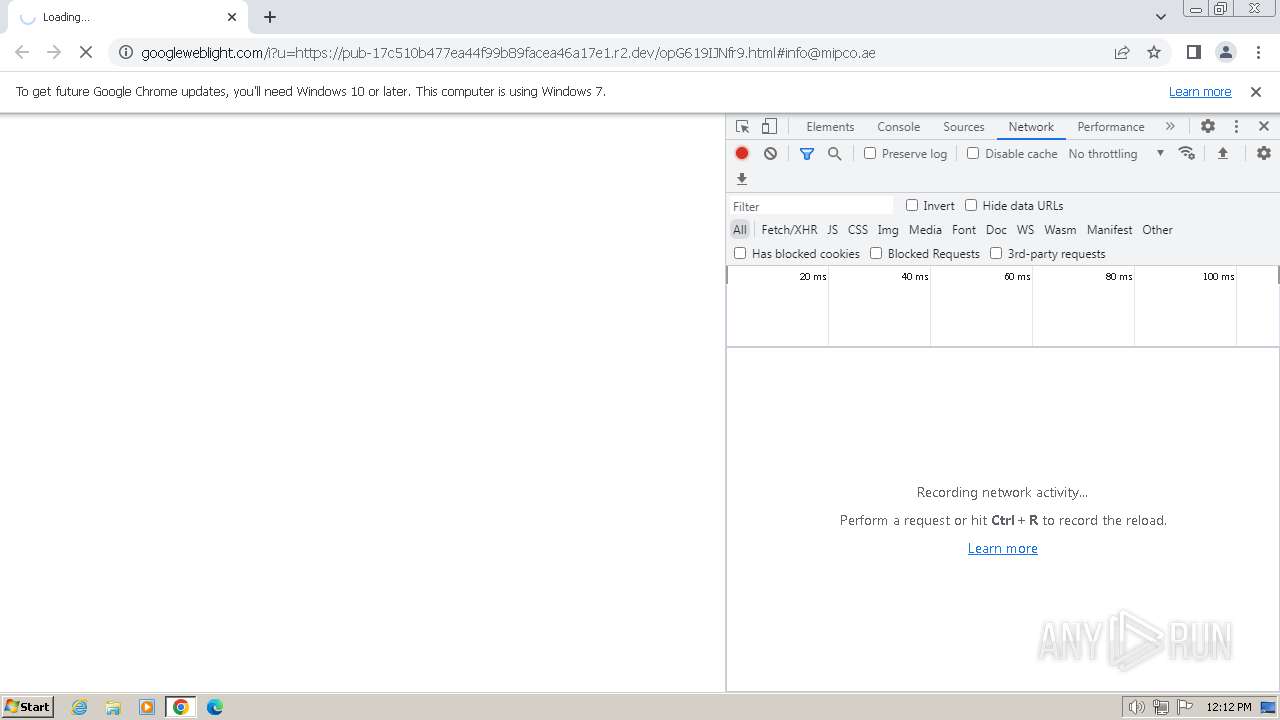
Task: Open Microsoft Edge from the taskbar
Action: pyautogui.click(x=215, y=707)
